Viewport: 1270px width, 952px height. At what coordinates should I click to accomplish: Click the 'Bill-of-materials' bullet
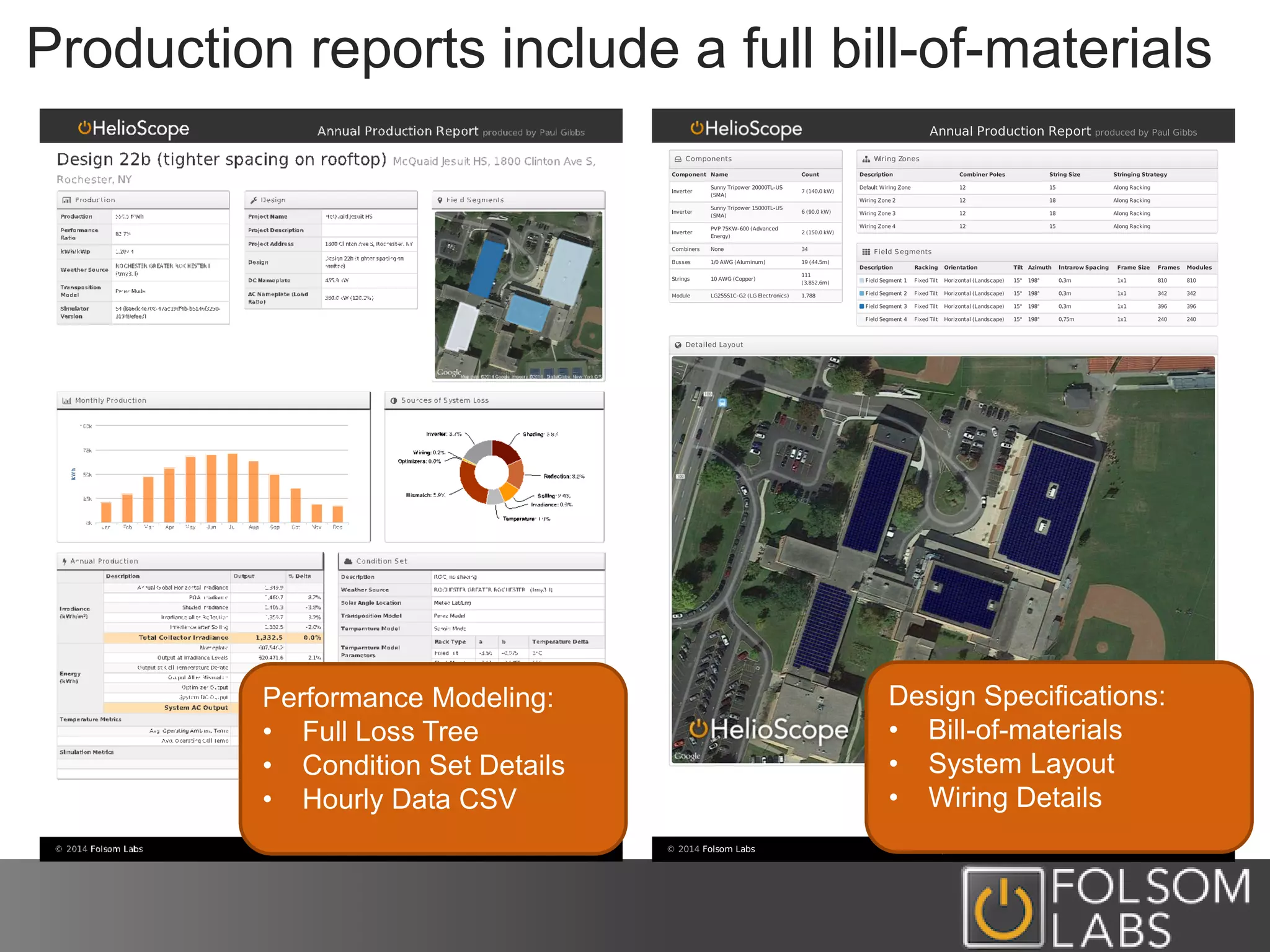(1025, 730)
